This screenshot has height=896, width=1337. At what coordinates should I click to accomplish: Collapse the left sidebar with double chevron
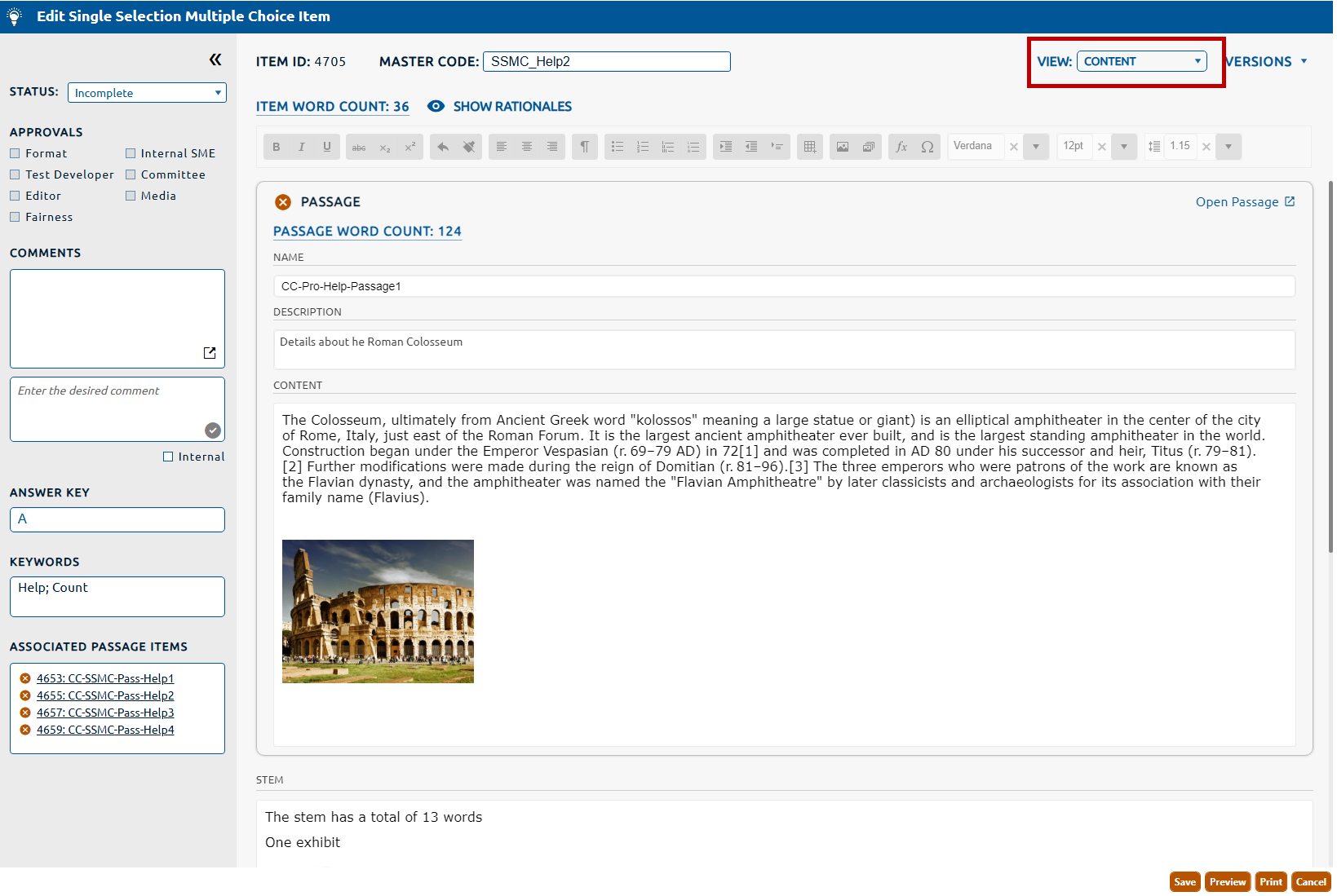pyautogui.click(x=215, y=60)
